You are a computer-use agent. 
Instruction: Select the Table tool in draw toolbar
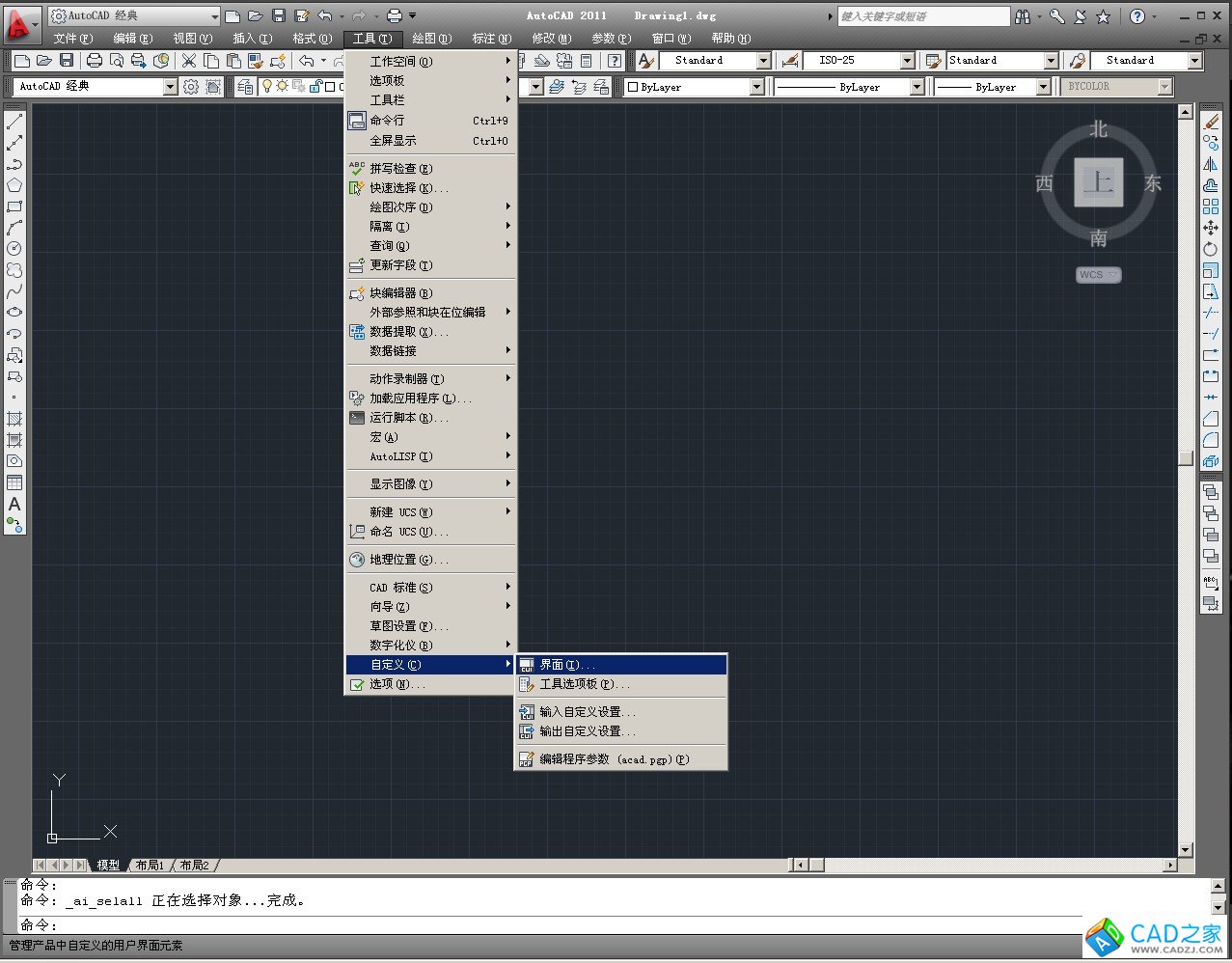(x=14, y=482)
